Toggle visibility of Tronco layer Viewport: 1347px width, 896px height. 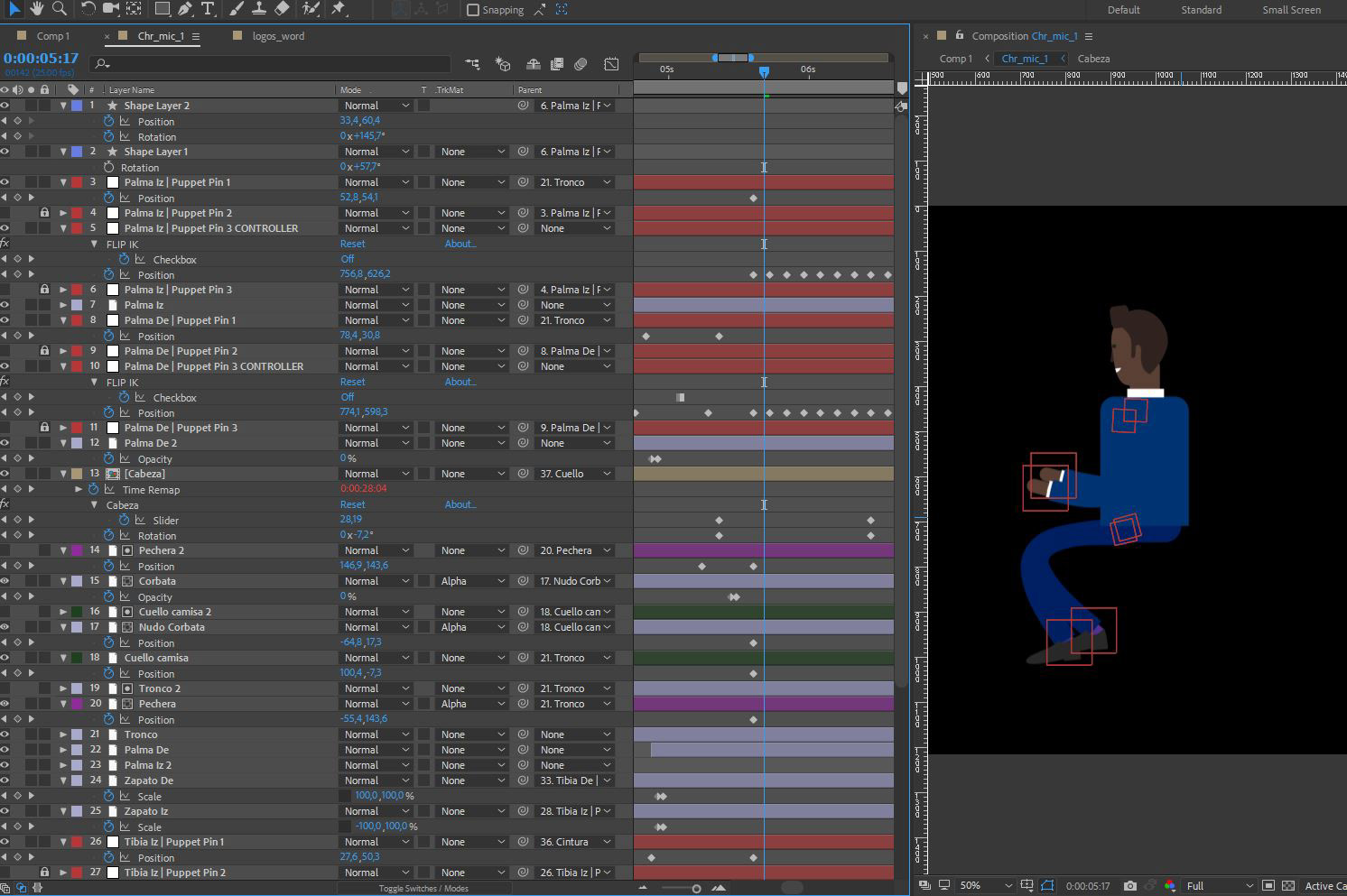click(5, 734)
